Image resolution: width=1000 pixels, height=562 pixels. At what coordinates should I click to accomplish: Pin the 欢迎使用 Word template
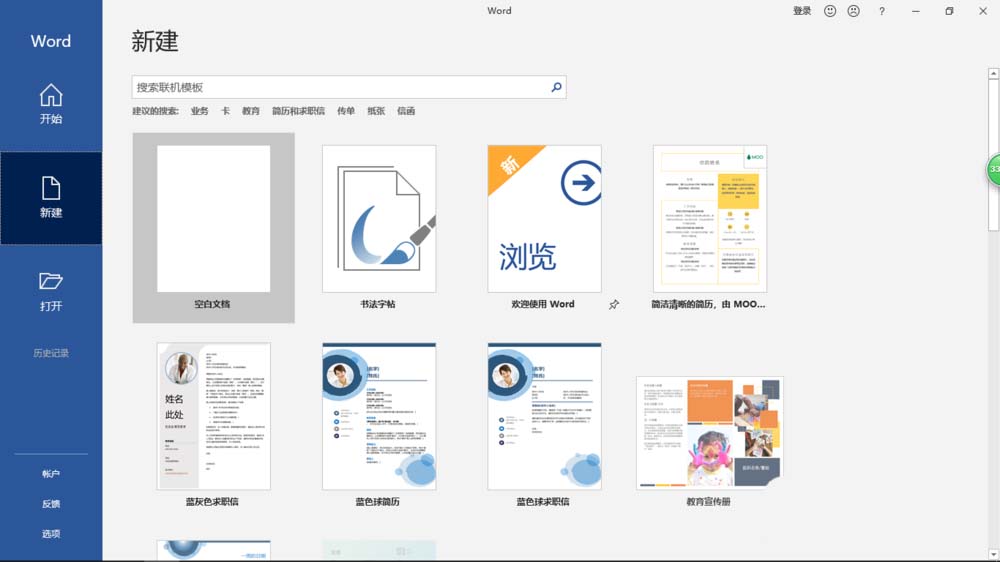click(614, 305)
